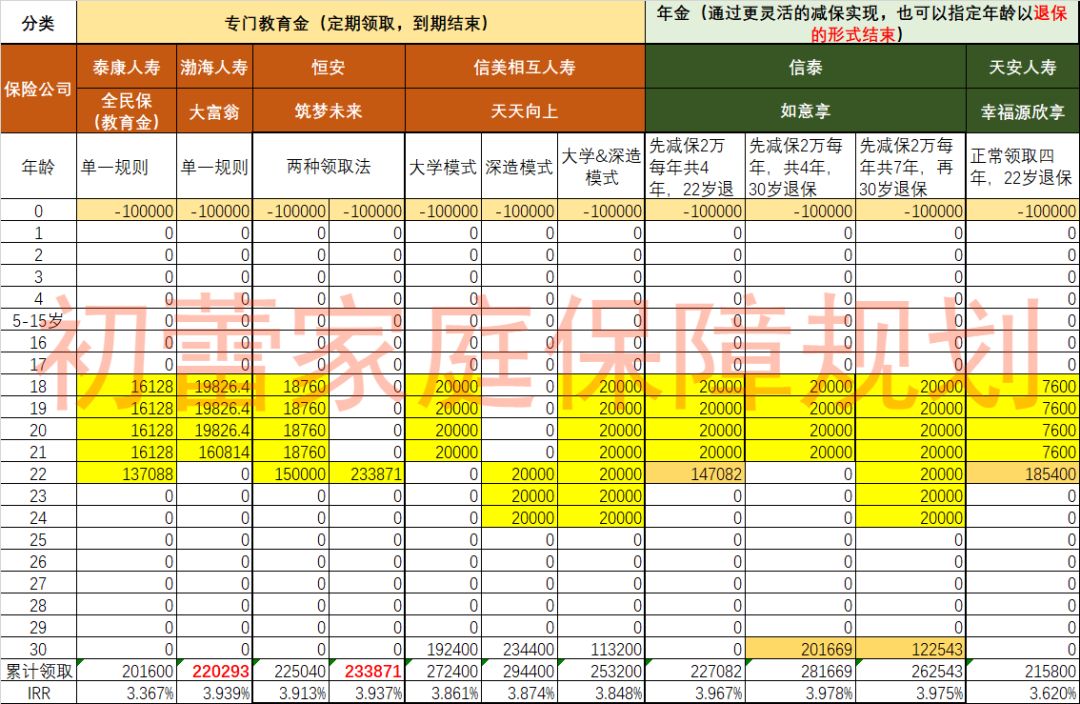Click the 3.861% IRR value
This screenshot has height=704, width=1080.
[x=443, y=693]
